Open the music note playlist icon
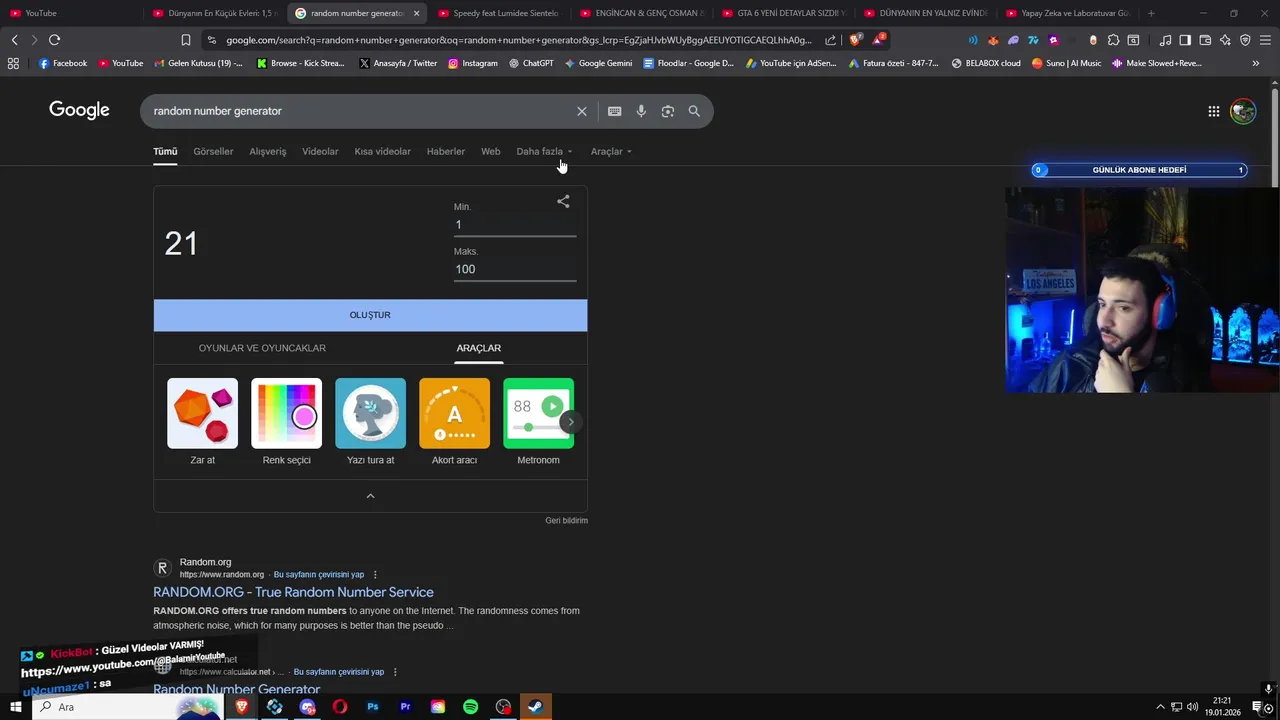 coord(1165,40)
